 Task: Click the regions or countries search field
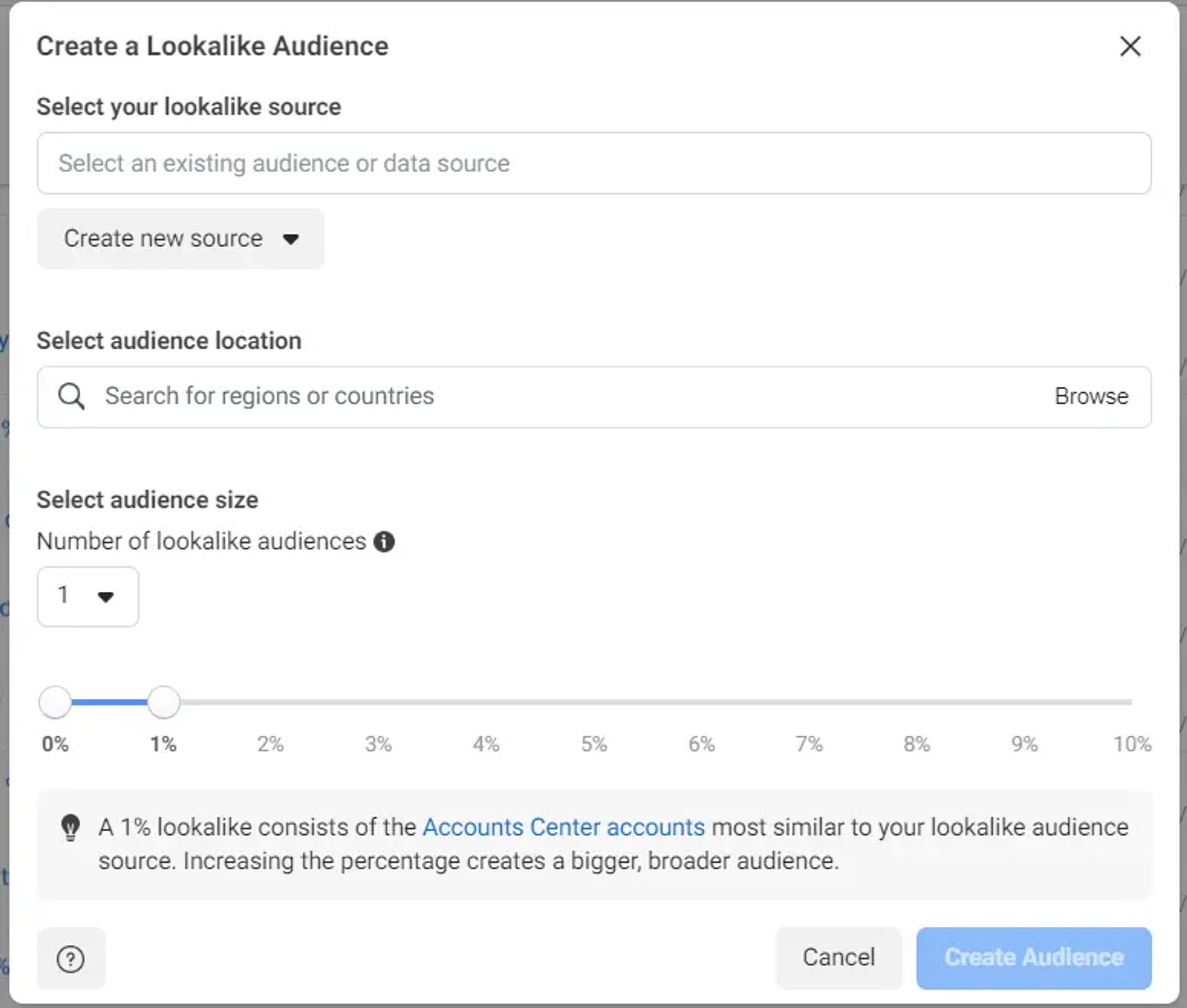point(514,396)
